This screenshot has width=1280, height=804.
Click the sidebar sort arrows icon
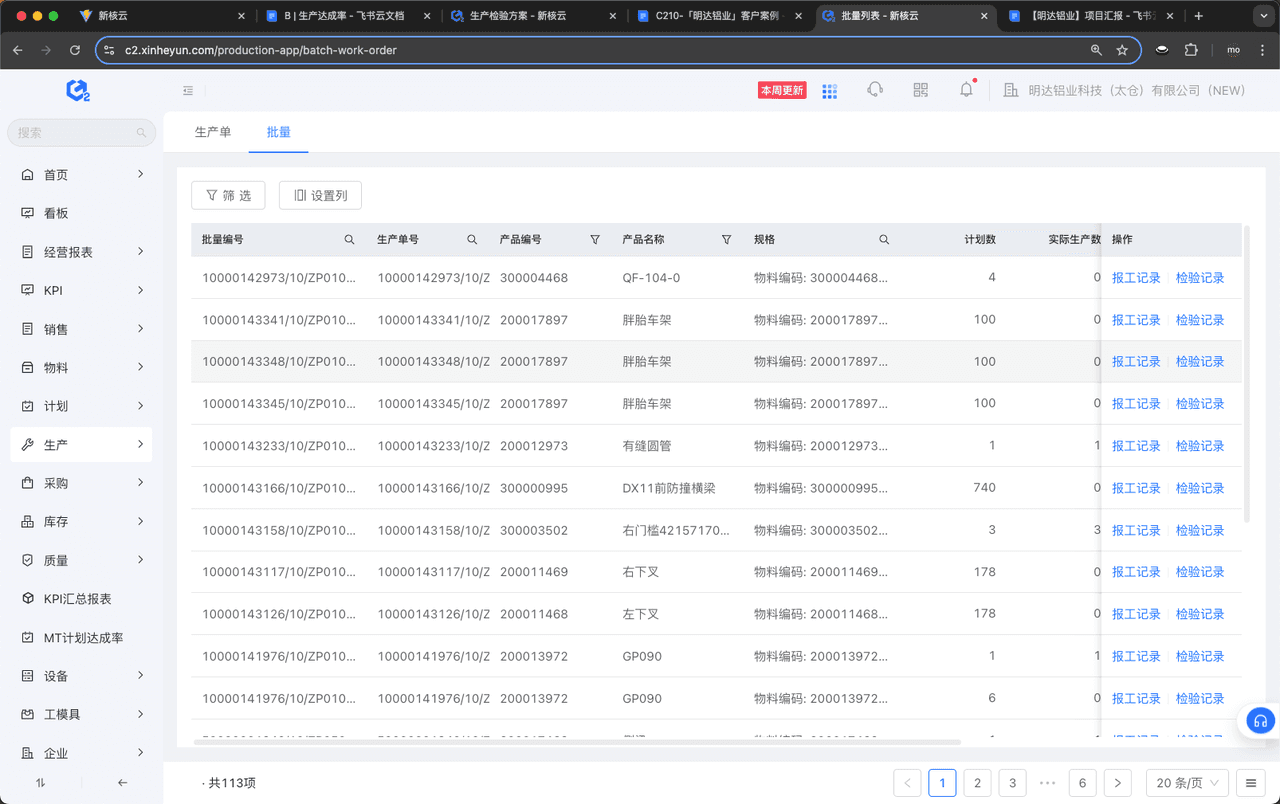point(41,783)
